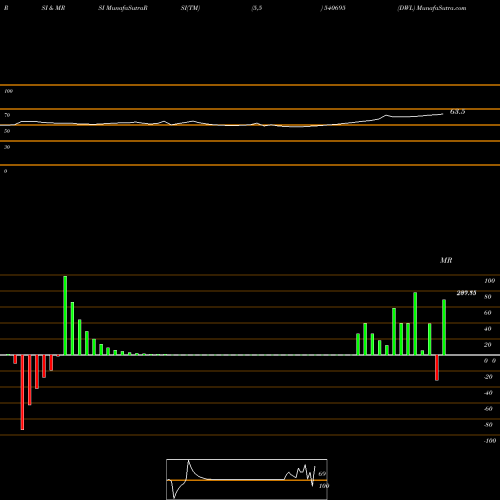This screenshot has width=500, height=500.
Task: Click the 'SI & MR' header text
Action: (53, 8)
